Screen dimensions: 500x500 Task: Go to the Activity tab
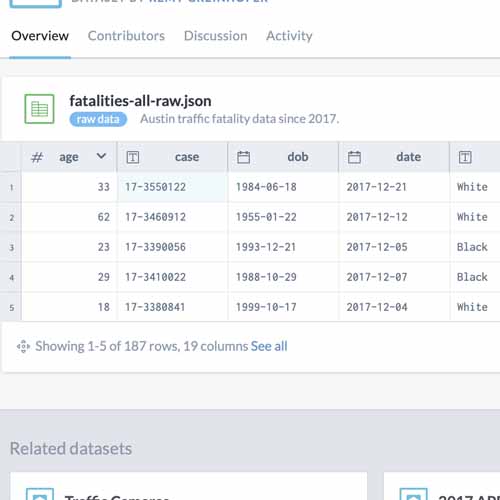pos(289,36)
